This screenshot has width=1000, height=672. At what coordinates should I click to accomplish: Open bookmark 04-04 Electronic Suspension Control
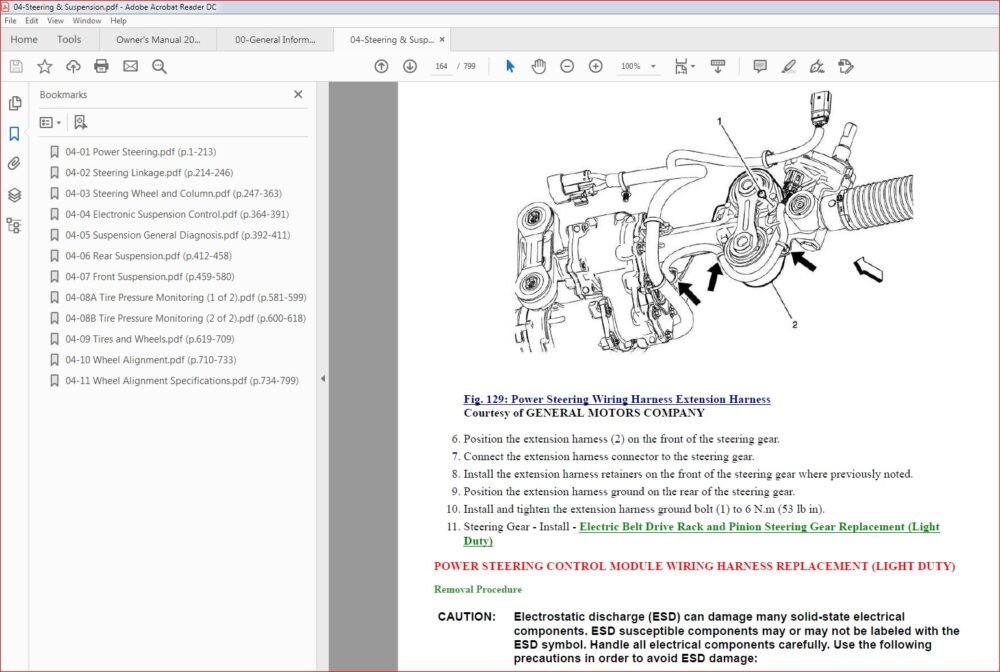click(x=177, y=214)
